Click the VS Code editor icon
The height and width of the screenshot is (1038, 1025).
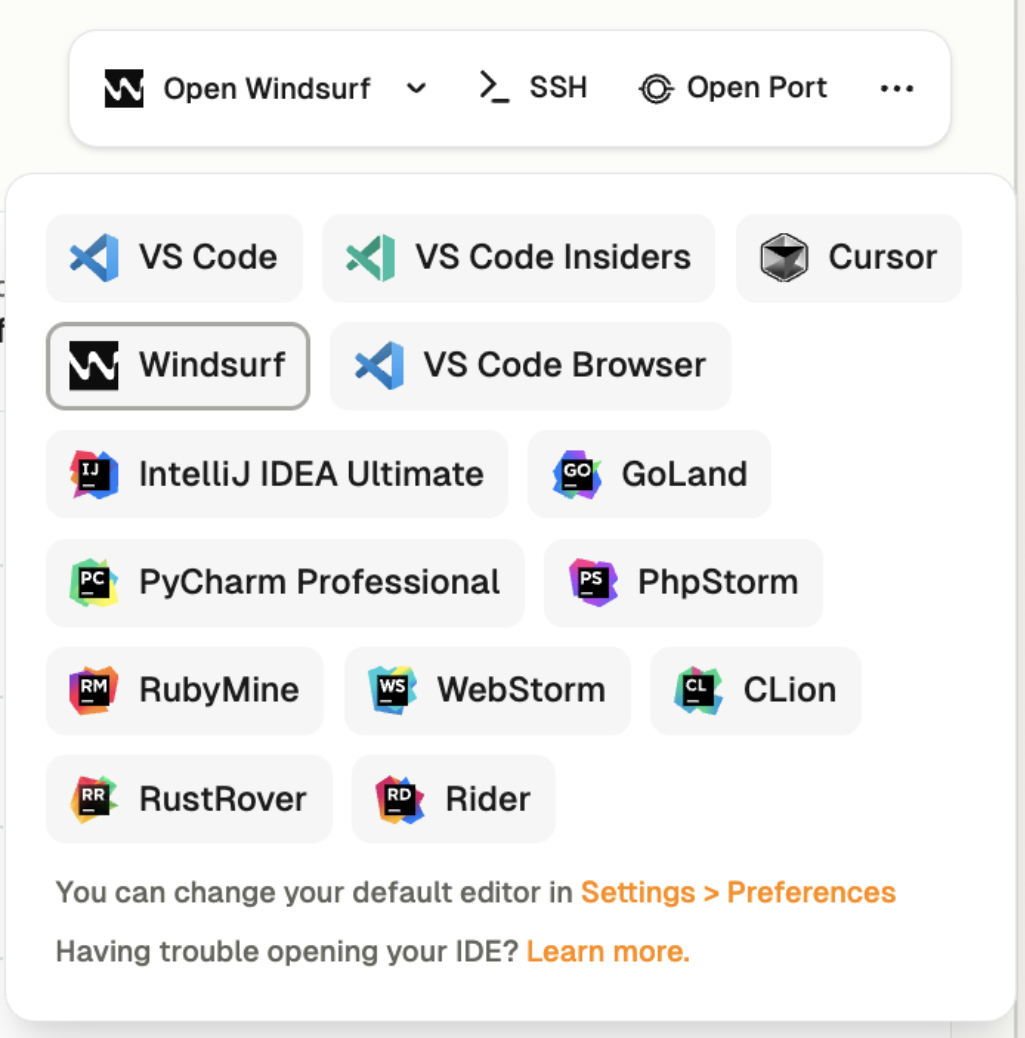(x=94, y=258)
